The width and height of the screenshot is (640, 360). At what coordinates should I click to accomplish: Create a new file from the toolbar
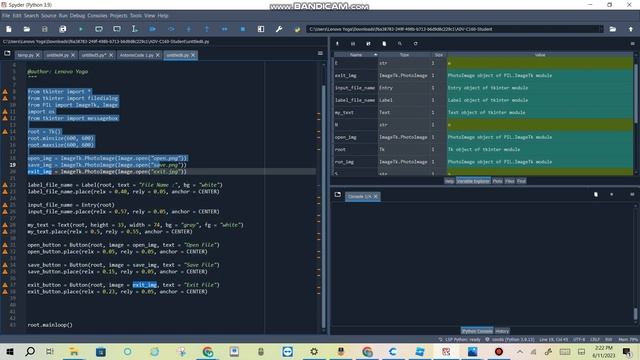[9, 29]
